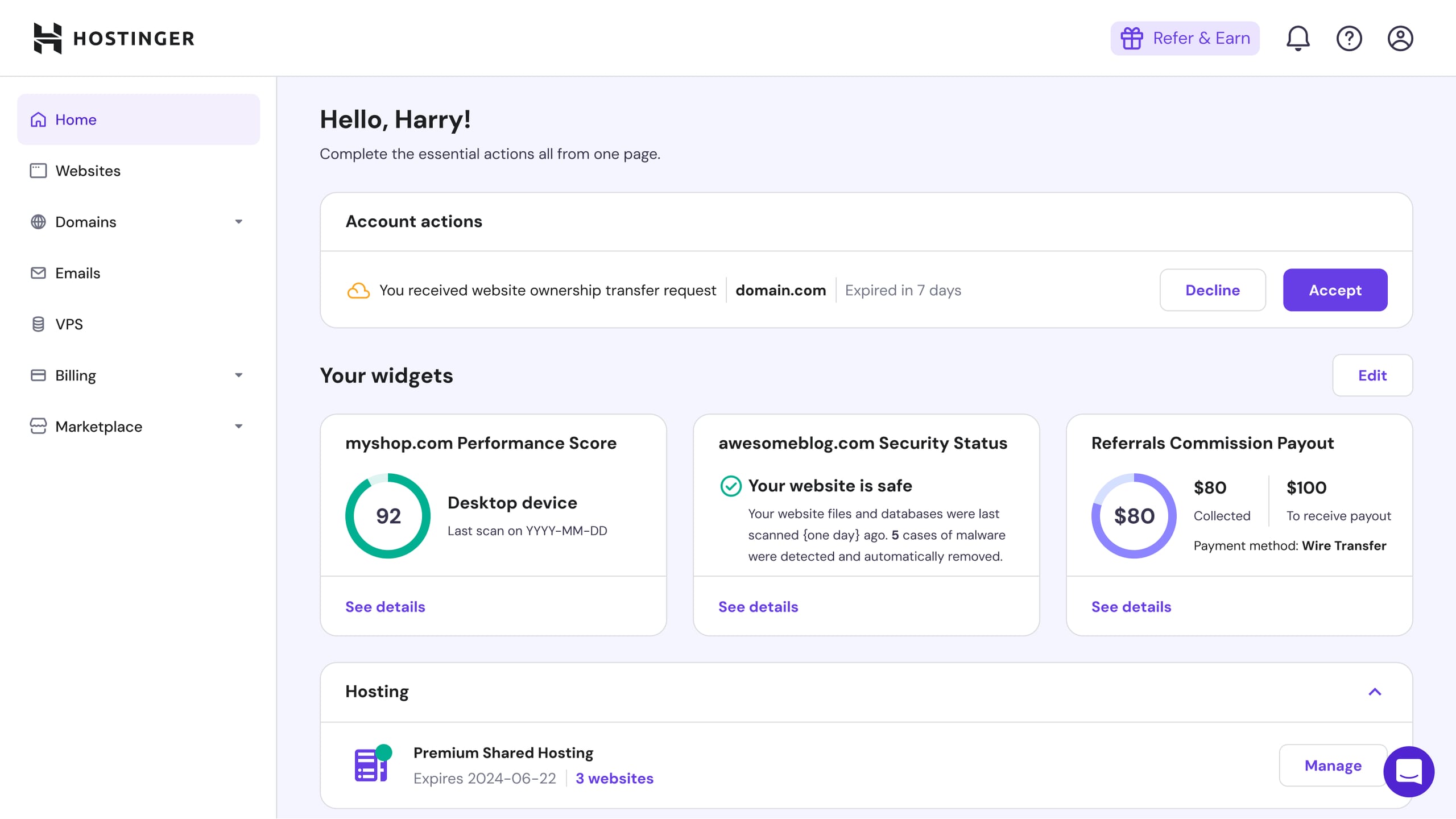
Task: Decline the ownership transfer request
Action: click(x=1213, y=290)
